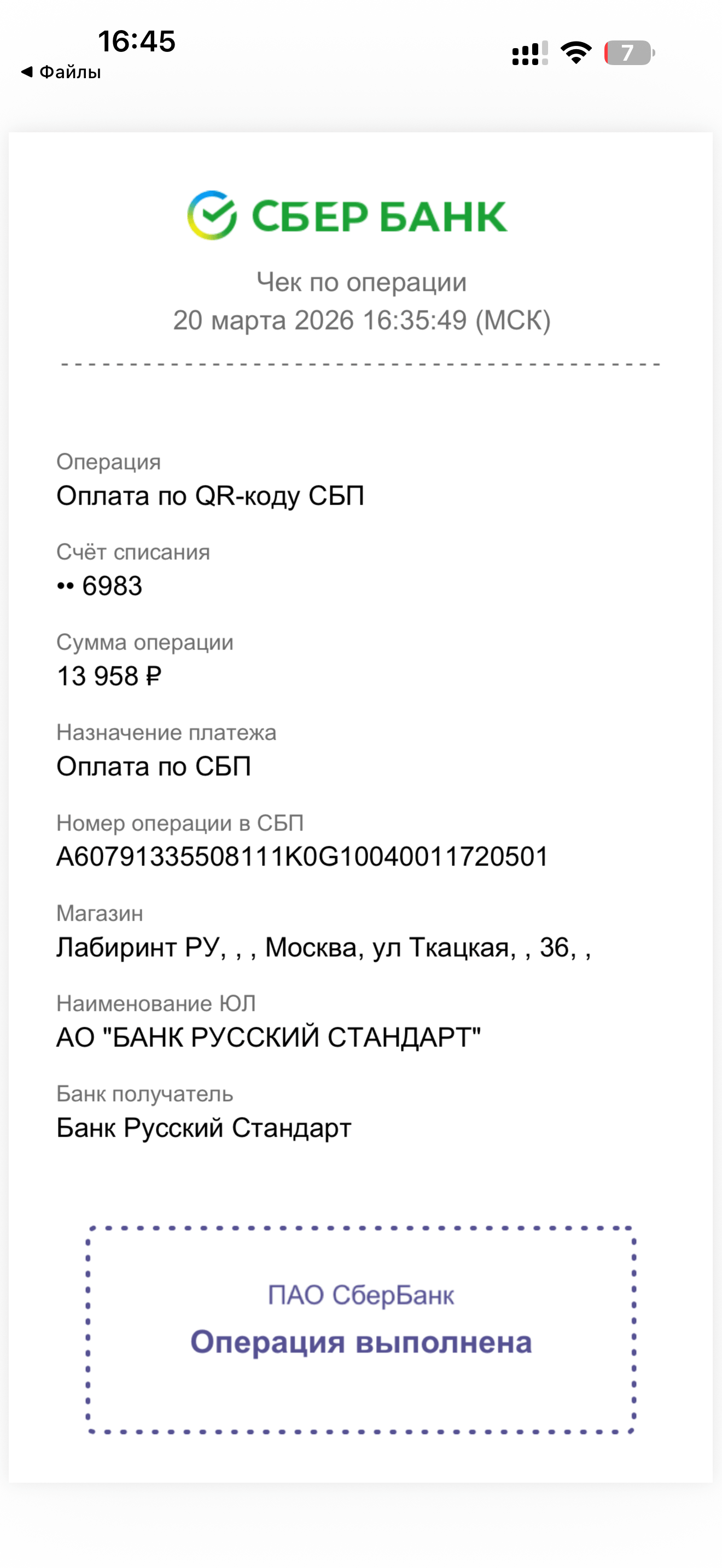Tap the СБЕР БАНК wordmark
Viewport: 722px width, 1568px height.
tap(379, 217)
